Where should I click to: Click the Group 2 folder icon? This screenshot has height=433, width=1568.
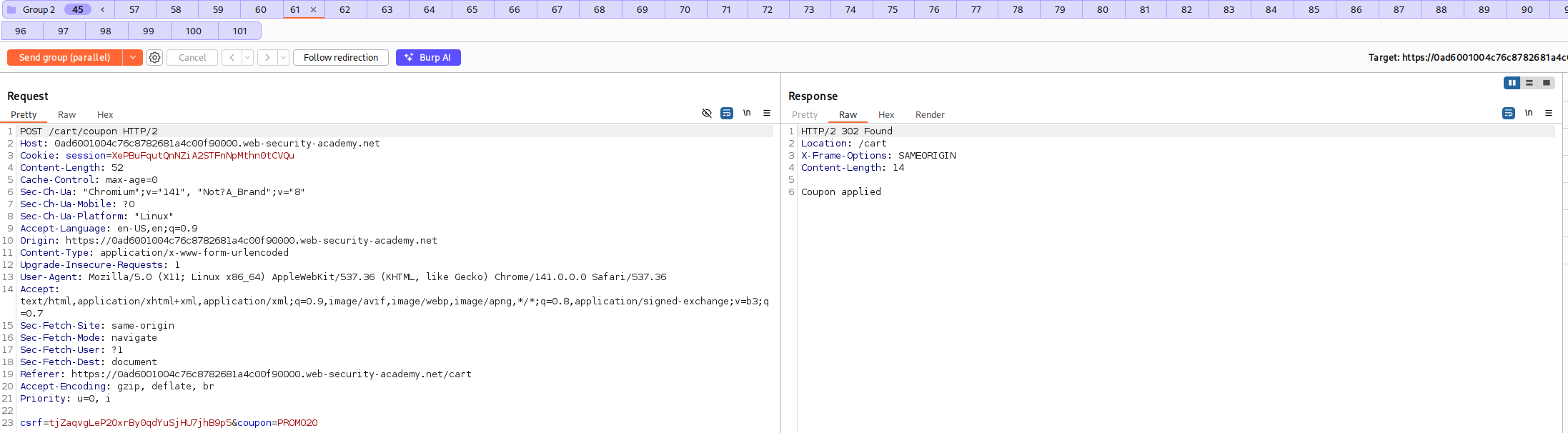pos(11,9)
